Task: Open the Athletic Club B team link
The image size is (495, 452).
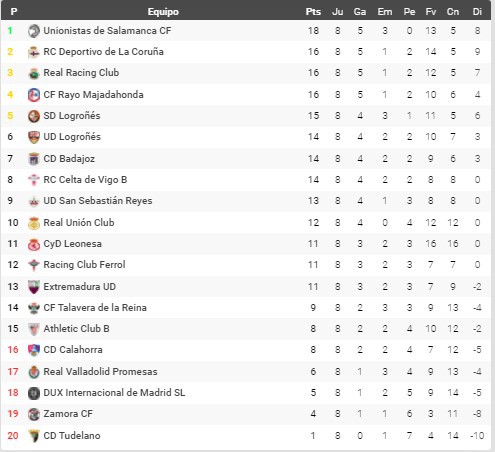Action: (76, 329)
